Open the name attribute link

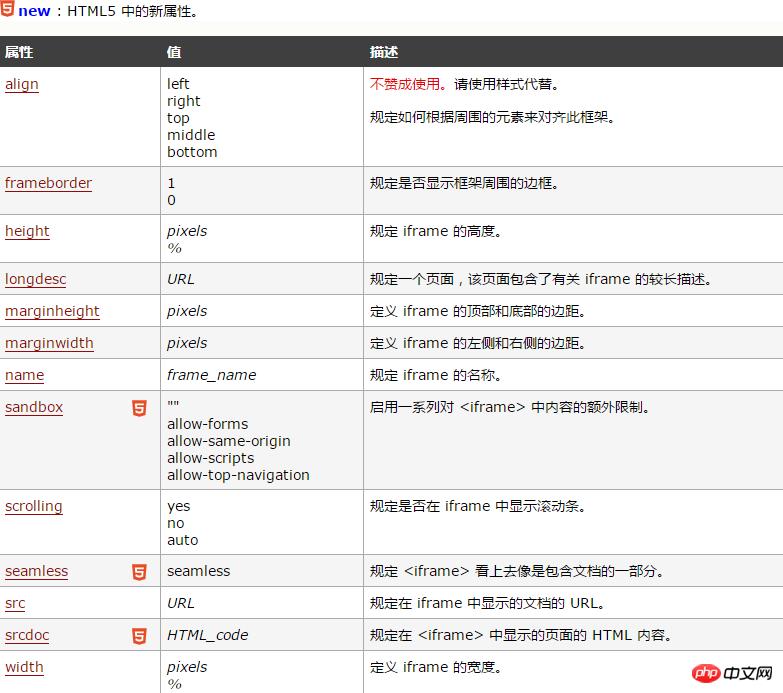click(x=24, y=375)
